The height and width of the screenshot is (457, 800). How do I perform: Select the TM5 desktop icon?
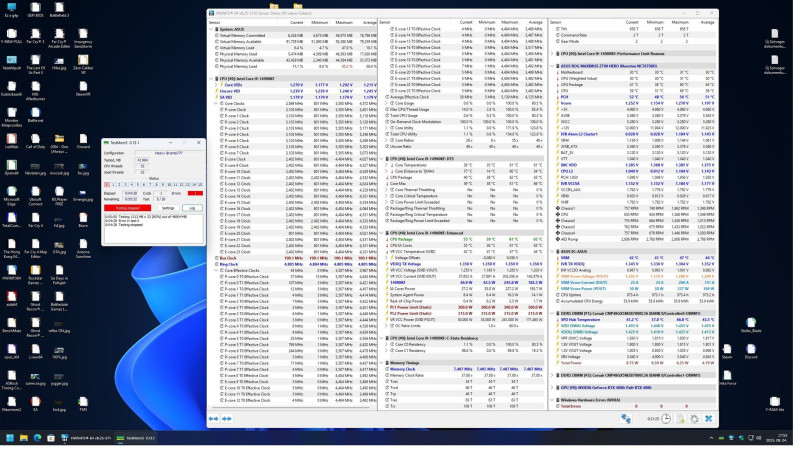pos(83,403)
